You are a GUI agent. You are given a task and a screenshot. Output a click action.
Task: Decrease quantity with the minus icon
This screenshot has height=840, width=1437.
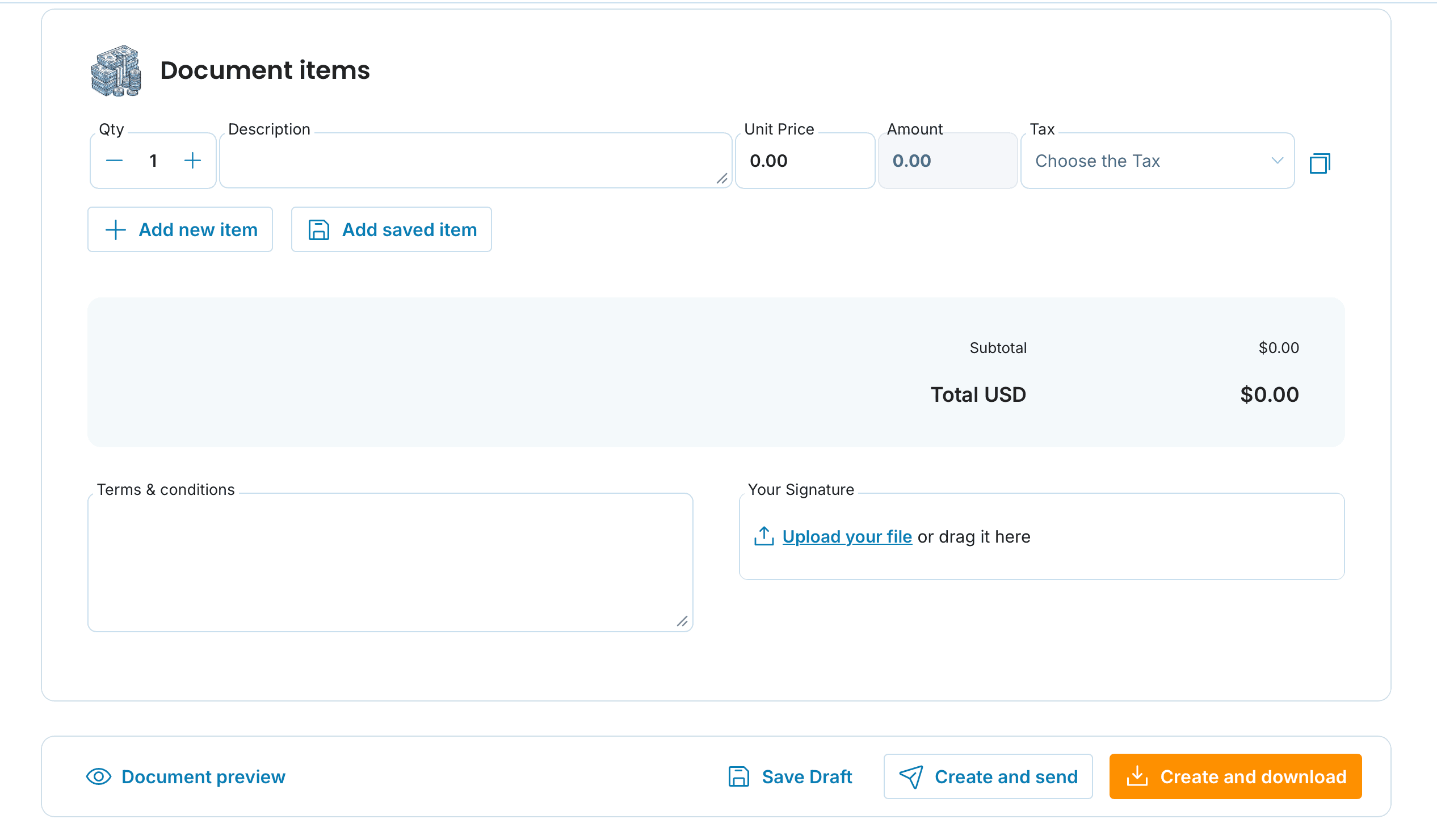(x=114, y=161)
